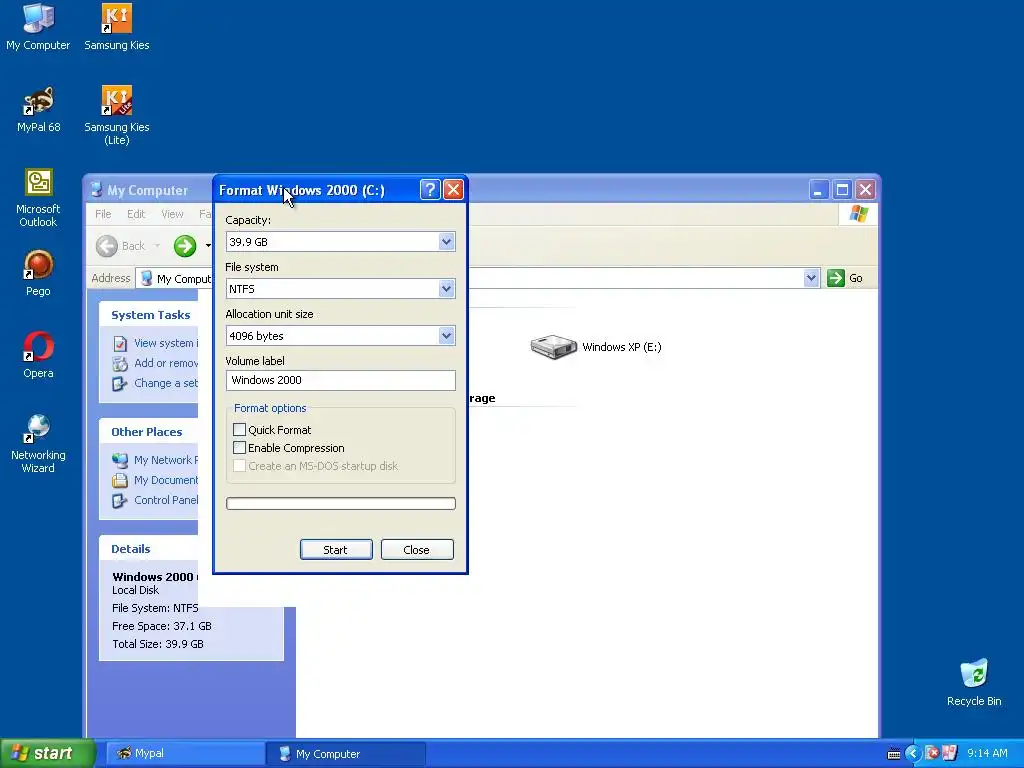Select the Microsoft Outlook desktop icon
The width and height of the screenshot is (1024, 768).
point(38,197)
